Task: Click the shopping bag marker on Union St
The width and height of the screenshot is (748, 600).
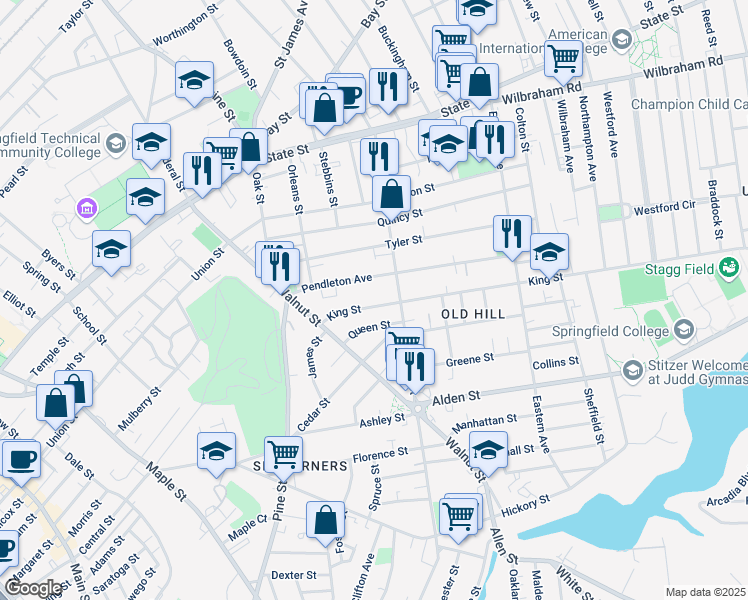Action: tap(56, 404)
